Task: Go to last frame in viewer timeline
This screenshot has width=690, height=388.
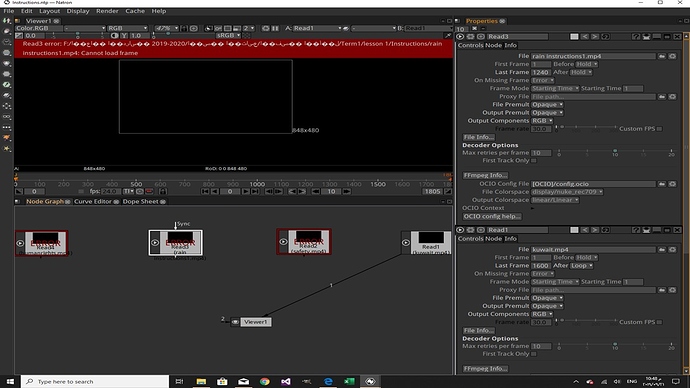Action: (255, 191)
